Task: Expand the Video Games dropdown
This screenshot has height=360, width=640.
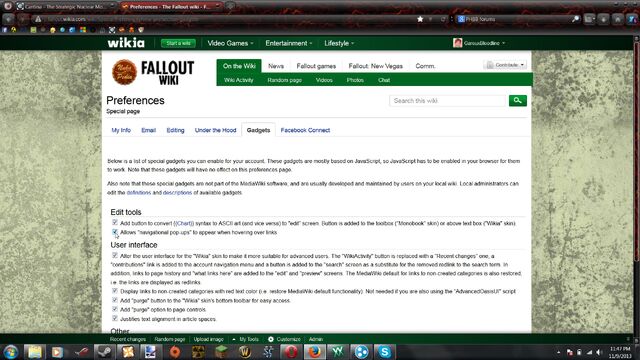Action: pyautogui.click(x=230, y=43)
